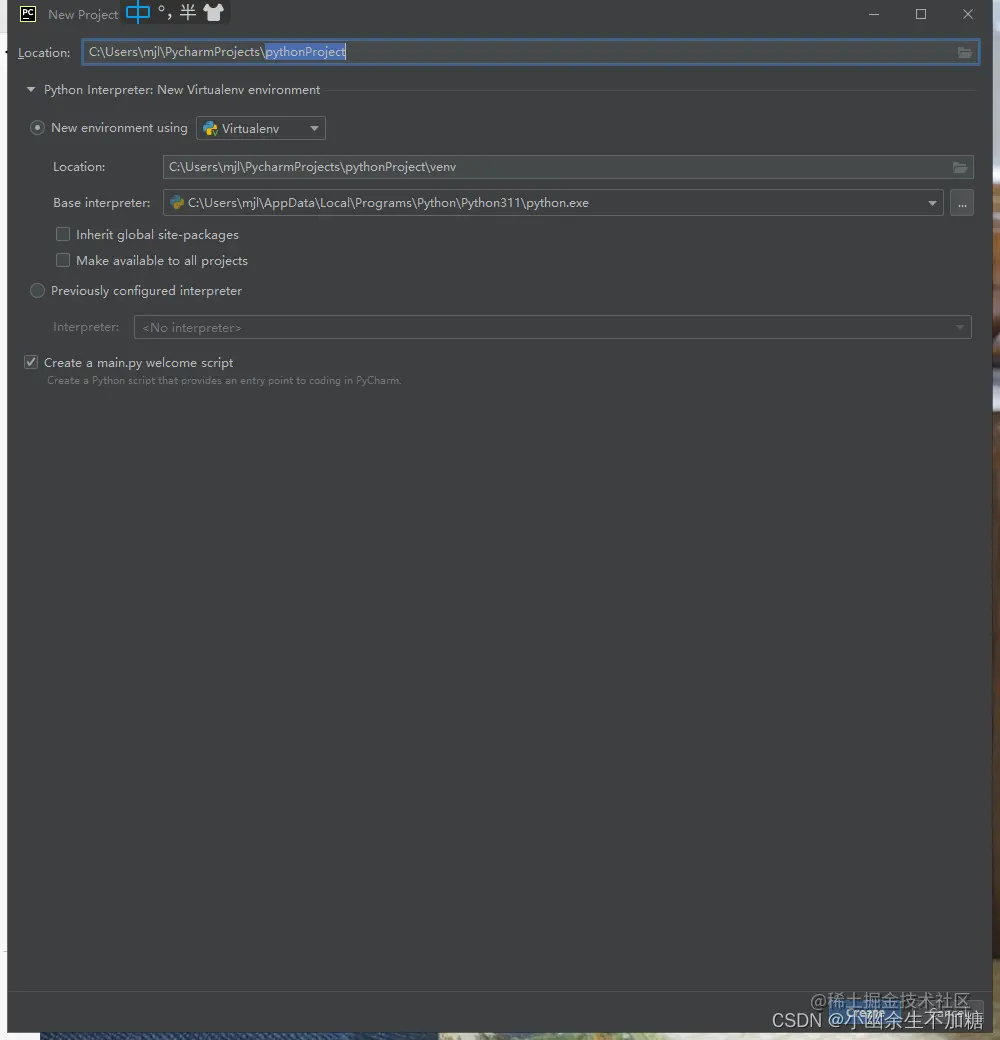Select Previously configured interpreter radio button
The image size is (1000, 1040).
point(37,291)
